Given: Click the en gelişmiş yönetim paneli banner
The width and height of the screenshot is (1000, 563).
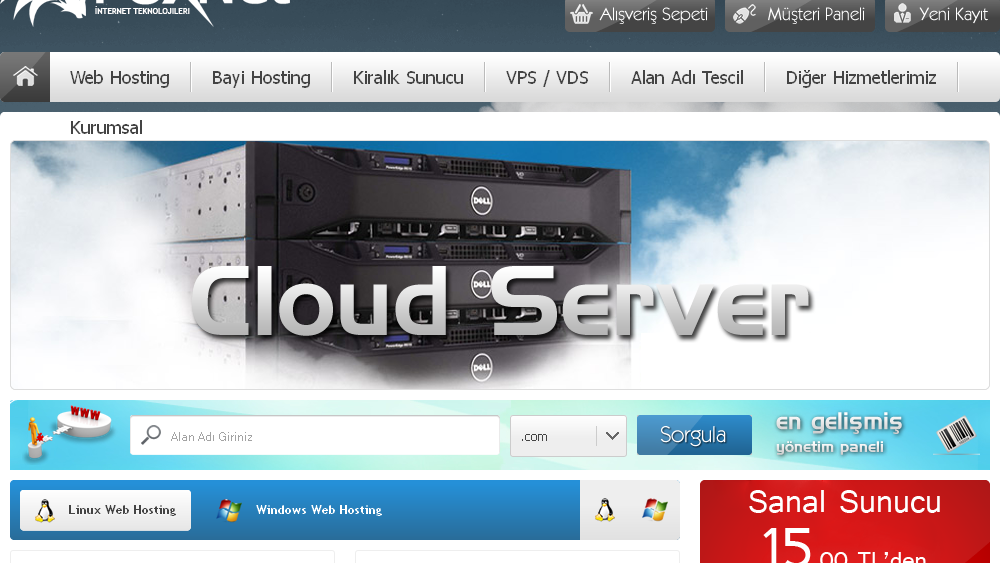Looking at the screenshot, I should [x=839, y=434].
